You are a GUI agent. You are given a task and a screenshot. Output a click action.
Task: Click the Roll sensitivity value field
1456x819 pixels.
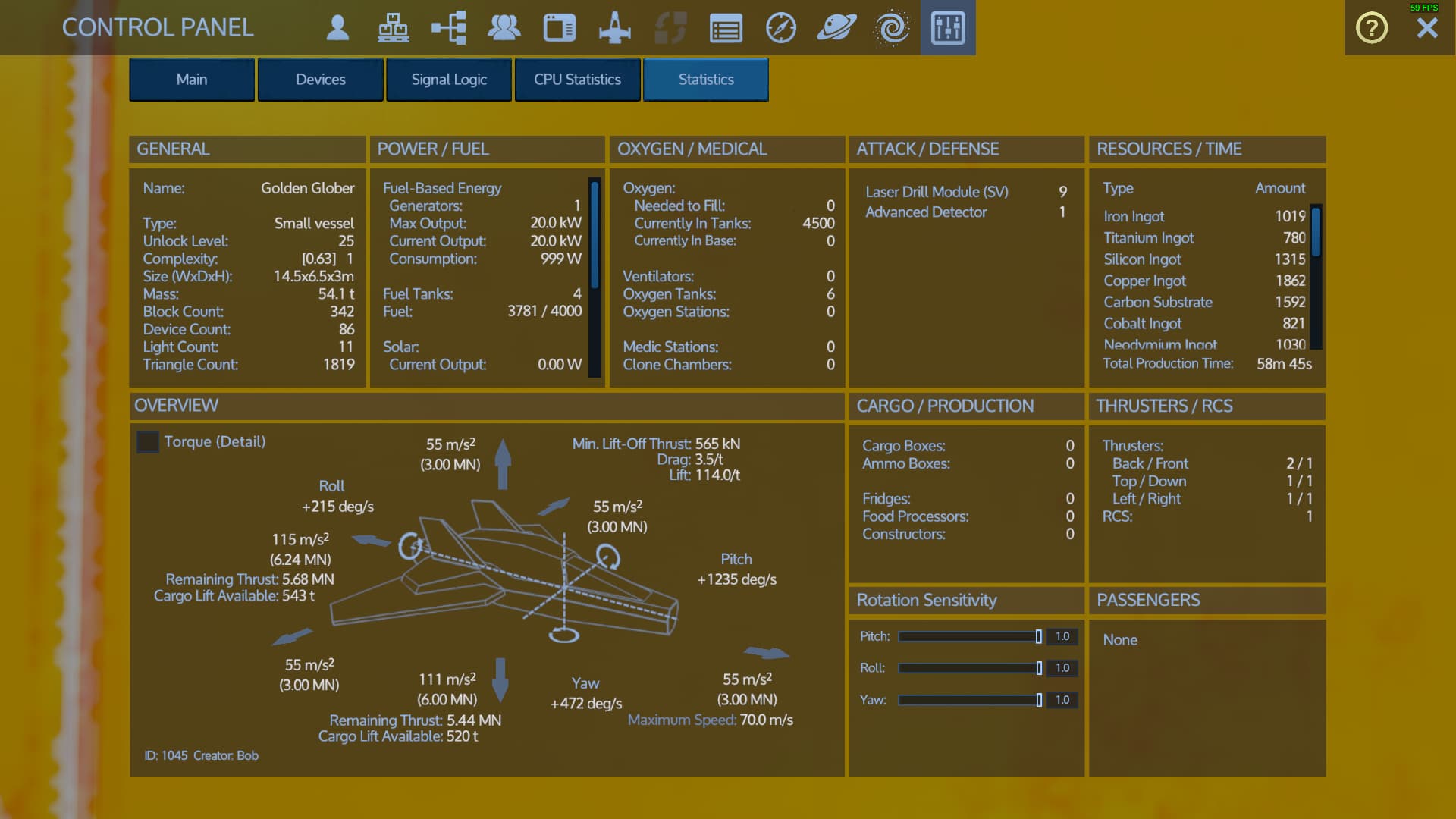pyautogui.click(x=1062, y=668)
